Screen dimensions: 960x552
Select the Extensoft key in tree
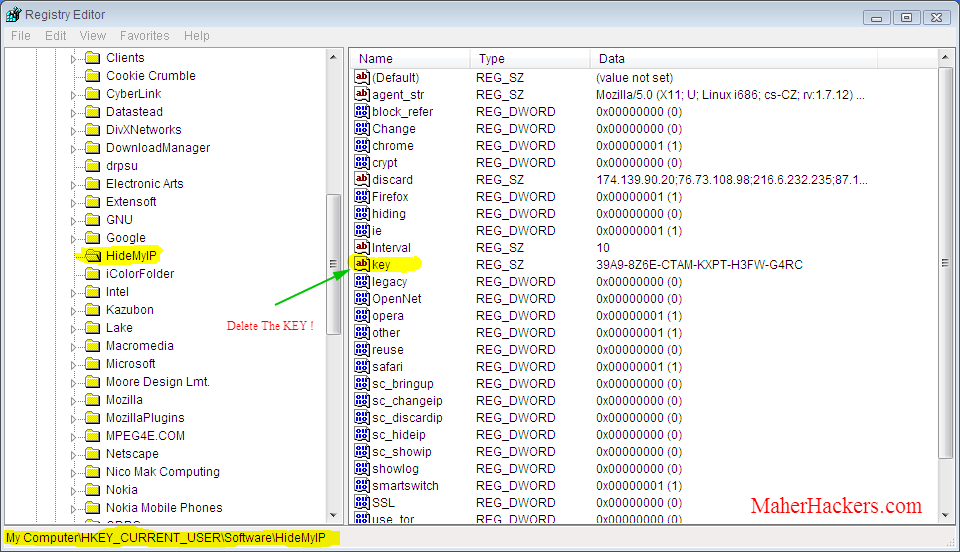tap(131, 202)
